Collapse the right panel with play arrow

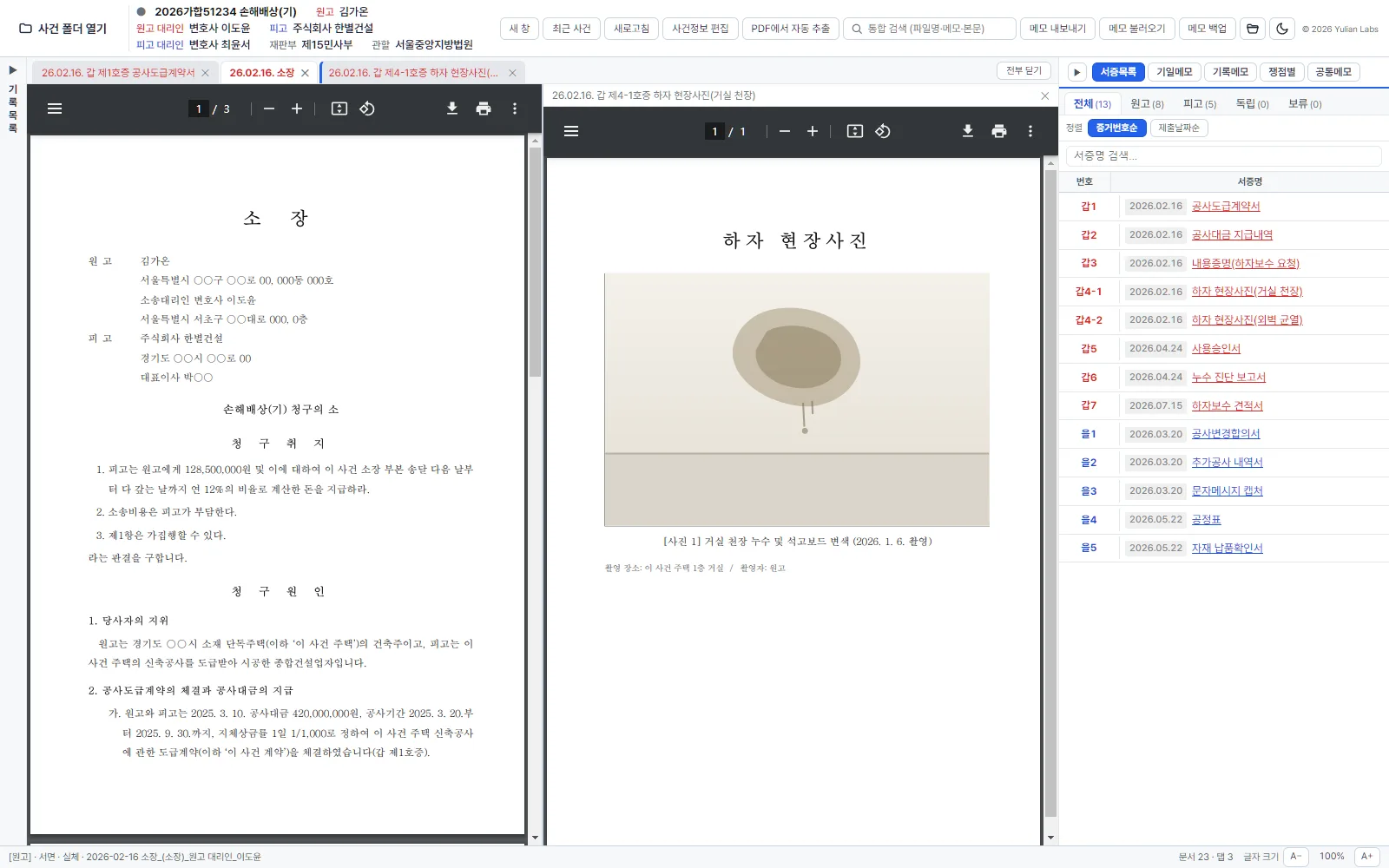tap(1076, 72)
